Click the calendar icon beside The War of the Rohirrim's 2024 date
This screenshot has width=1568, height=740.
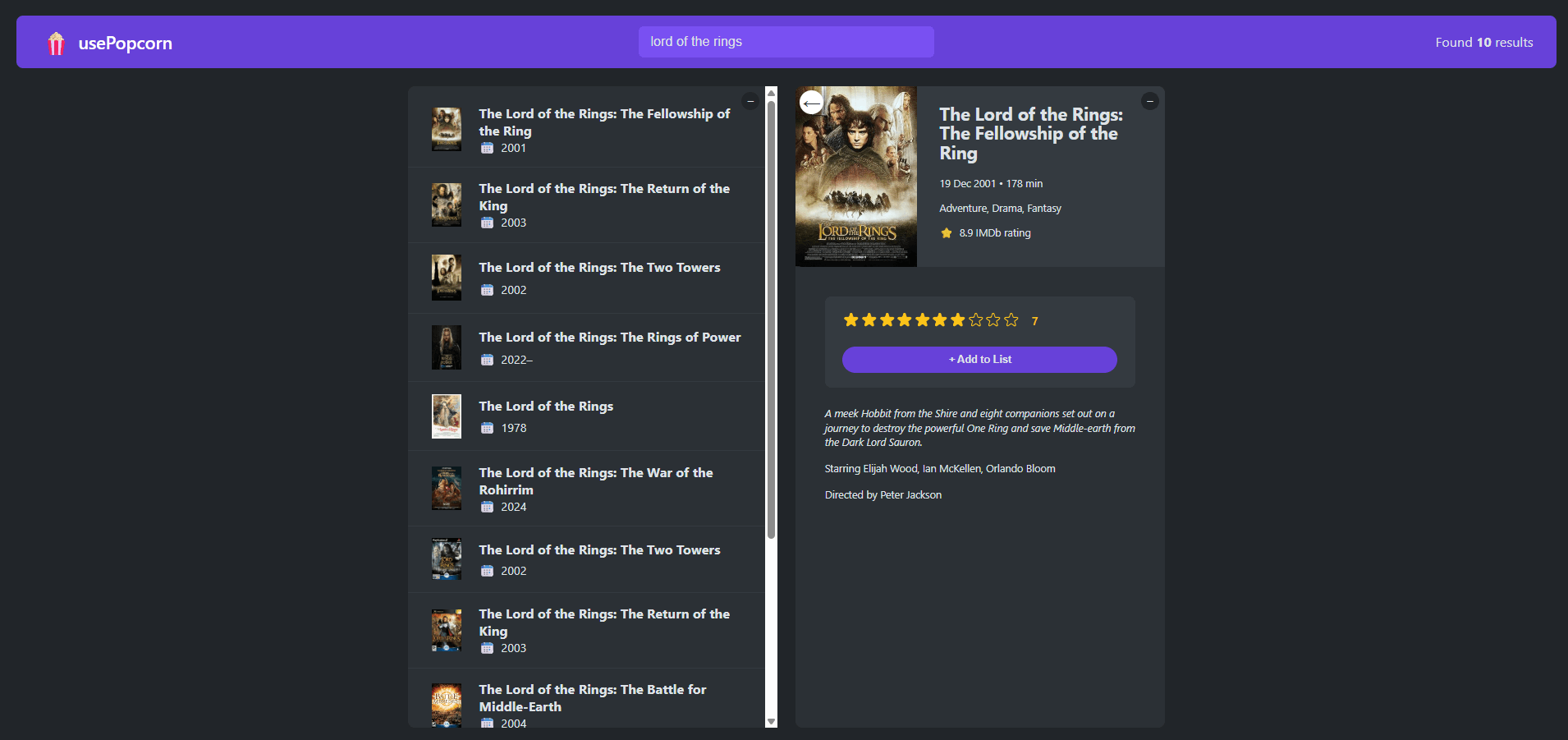click(487, 507)
